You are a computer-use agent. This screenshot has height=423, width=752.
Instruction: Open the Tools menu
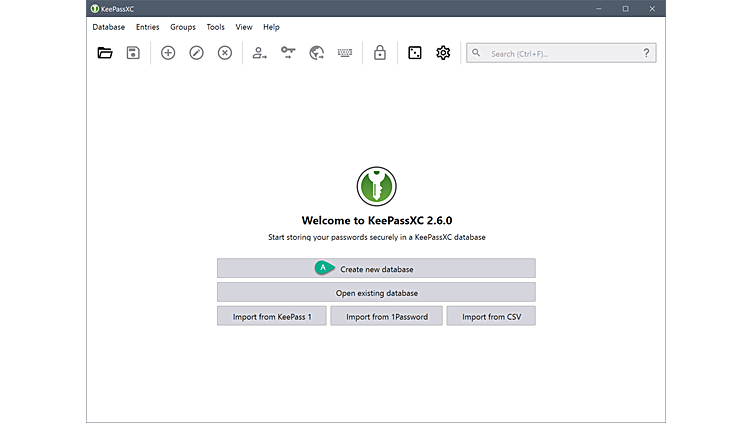point(215,27)
